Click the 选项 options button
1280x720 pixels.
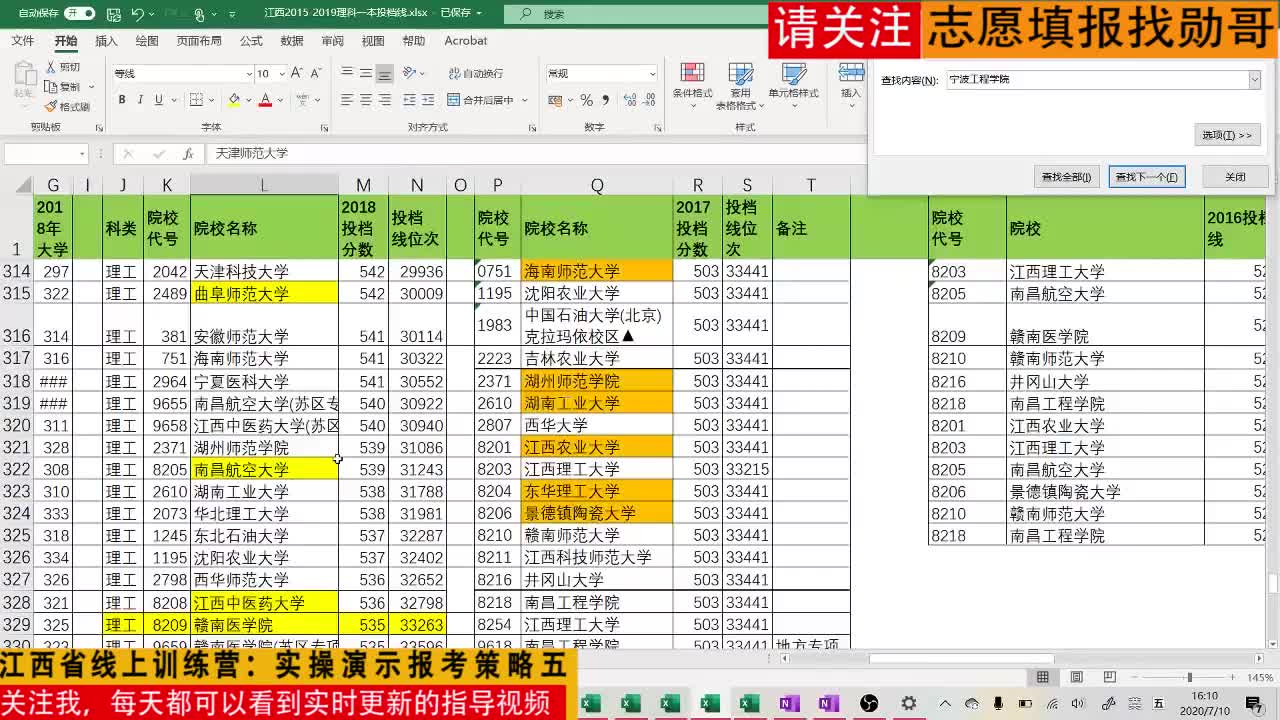pyautogui.click(x=1227, y=135)
